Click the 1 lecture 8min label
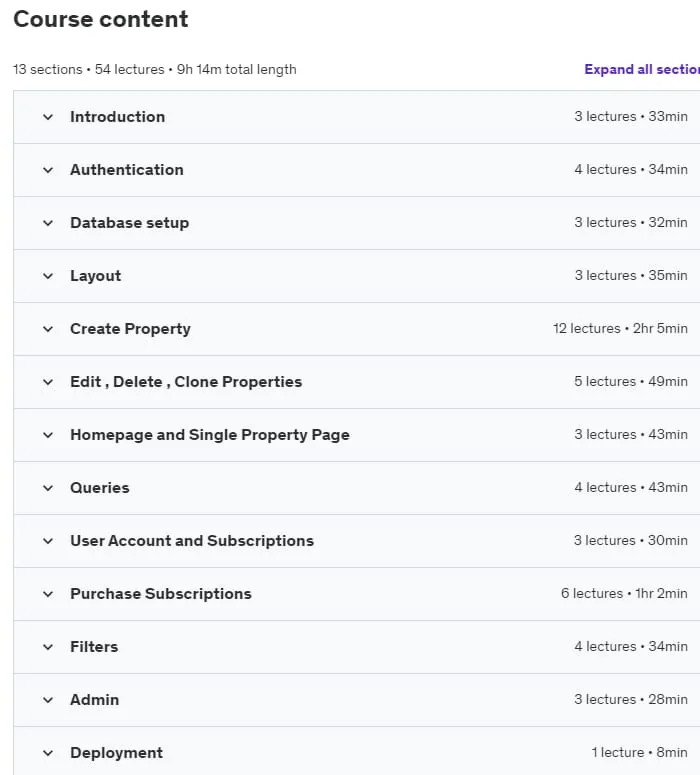This screenshot has width=700, height=775. tap(639, 753)
